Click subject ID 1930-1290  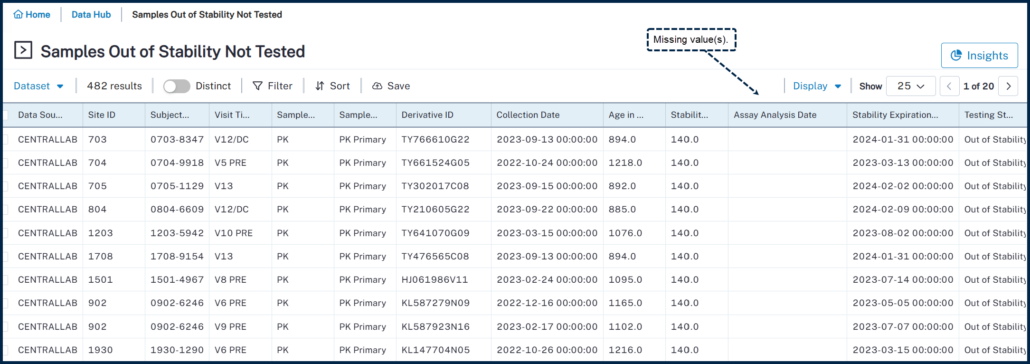click(x=177, y=350)
